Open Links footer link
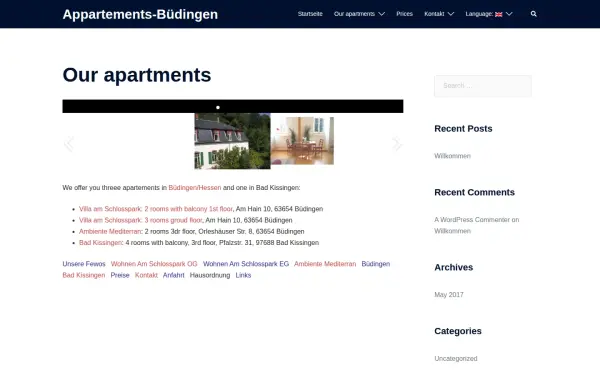This screenshot has width=600, height=375. click(243, 275)
